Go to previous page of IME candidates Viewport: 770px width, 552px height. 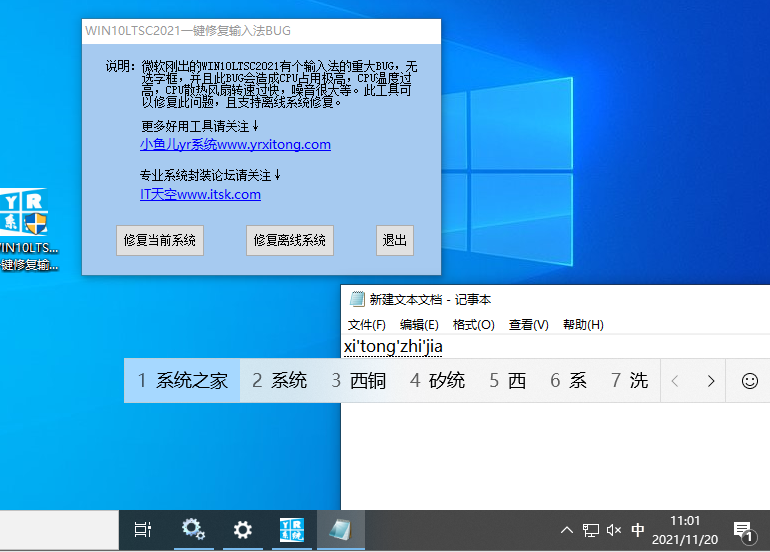coord(676,381)
